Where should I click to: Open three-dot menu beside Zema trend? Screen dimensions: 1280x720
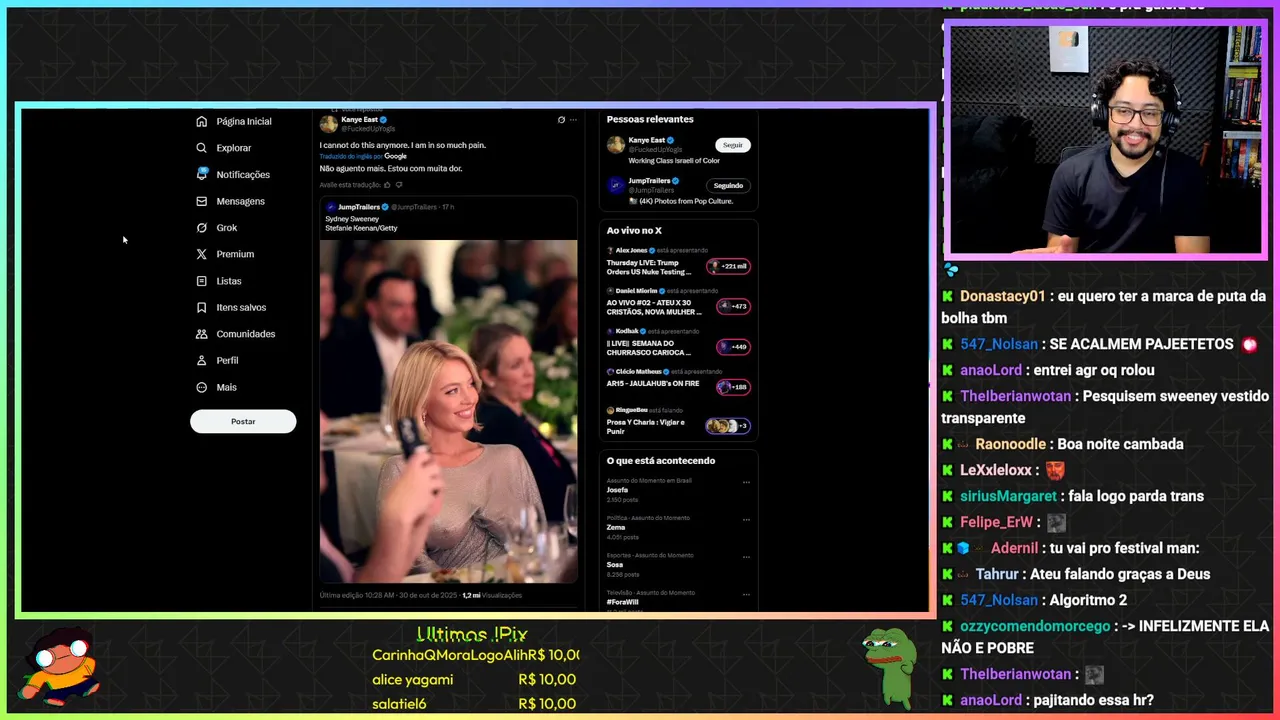pos(746,520)
